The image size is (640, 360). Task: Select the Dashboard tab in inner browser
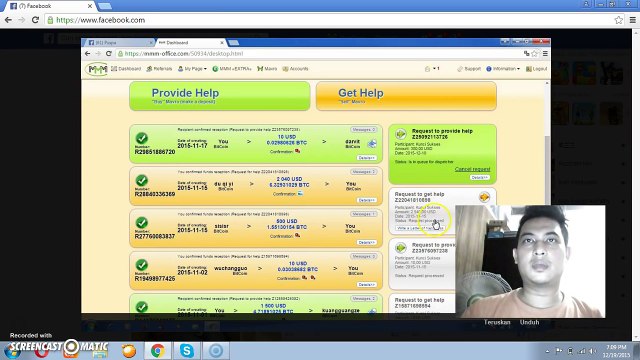pyautogui.click(x=188, y=42)
